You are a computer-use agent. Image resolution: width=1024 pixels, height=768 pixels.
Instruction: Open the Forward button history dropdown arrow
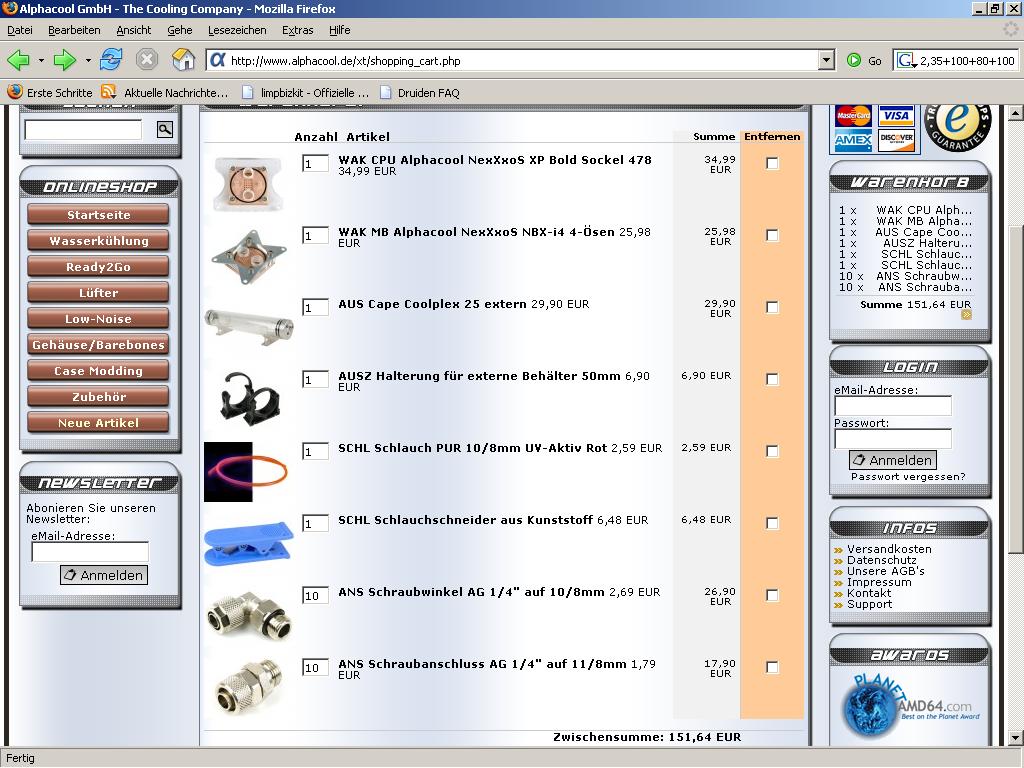88,61
